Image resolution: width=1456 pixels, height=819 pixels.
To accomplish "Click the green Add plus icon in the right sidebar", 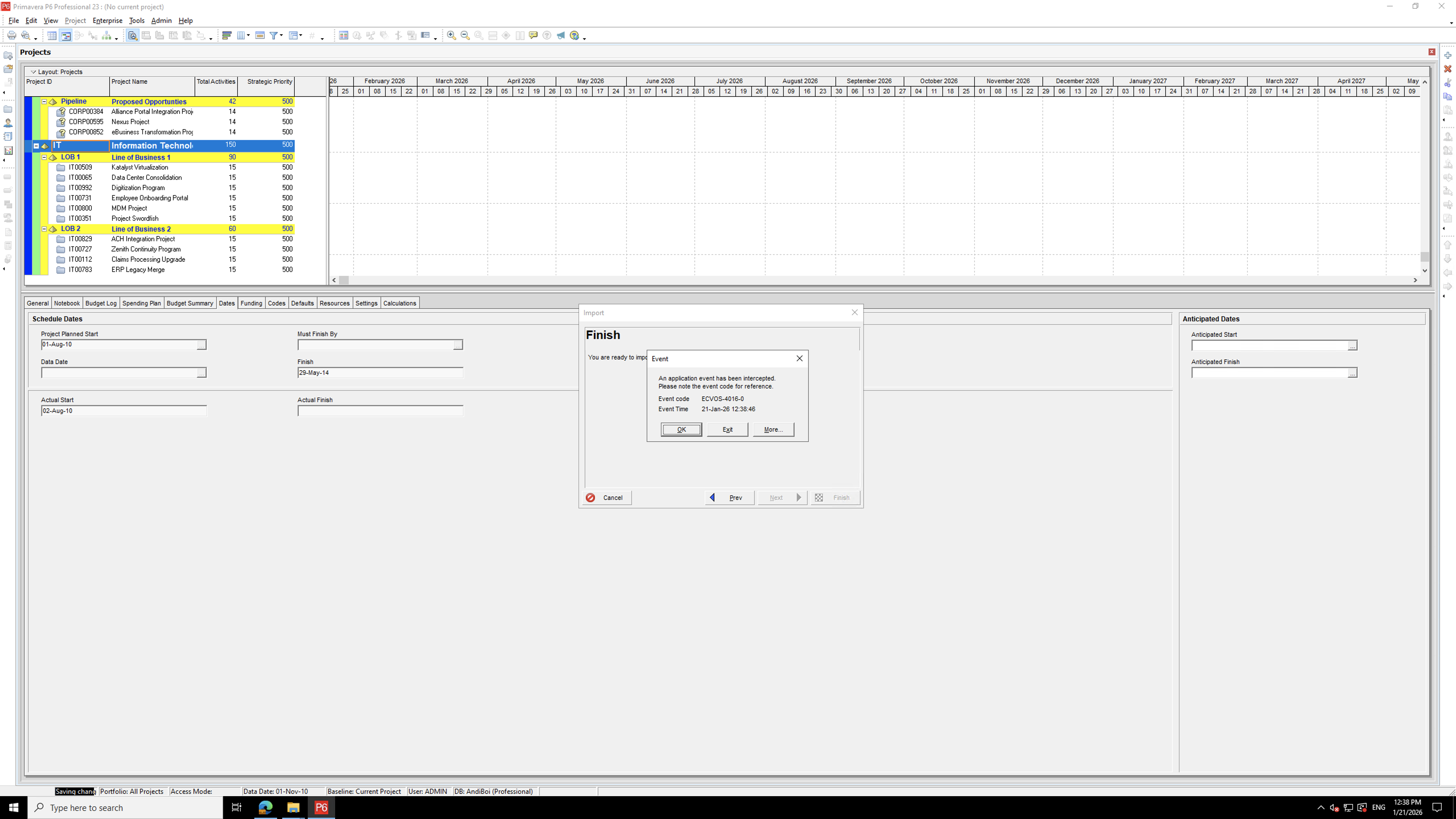I will coord(1447,55).
